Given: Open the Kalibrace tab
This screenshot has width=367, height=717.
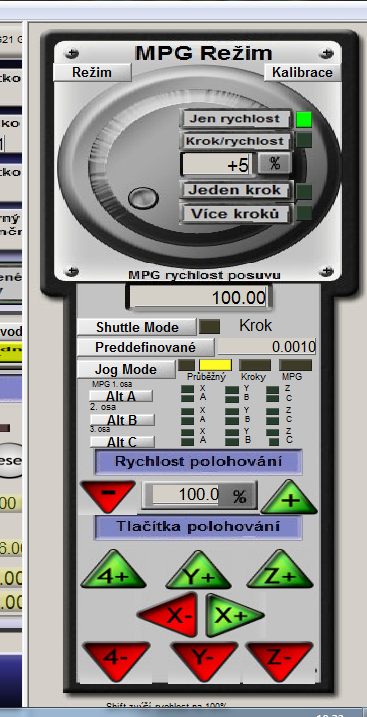Looking at the screenshot, I should 303,73.
